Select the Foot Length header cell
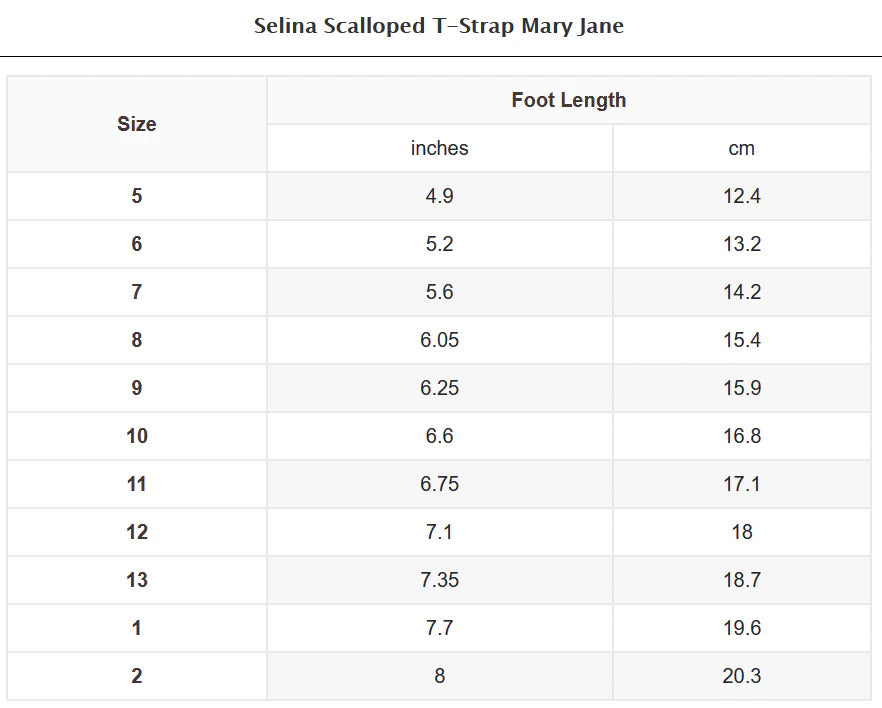The width and height of the screenshot is (882, 708). (568, 100)
